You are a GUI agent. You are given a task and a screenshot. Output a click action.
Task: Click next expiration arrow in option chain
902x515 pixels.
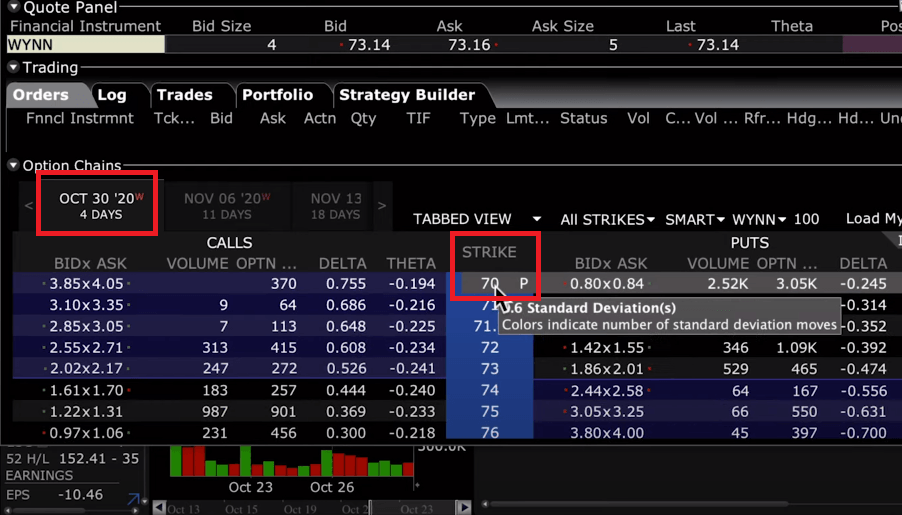click(x=381, y=206)
